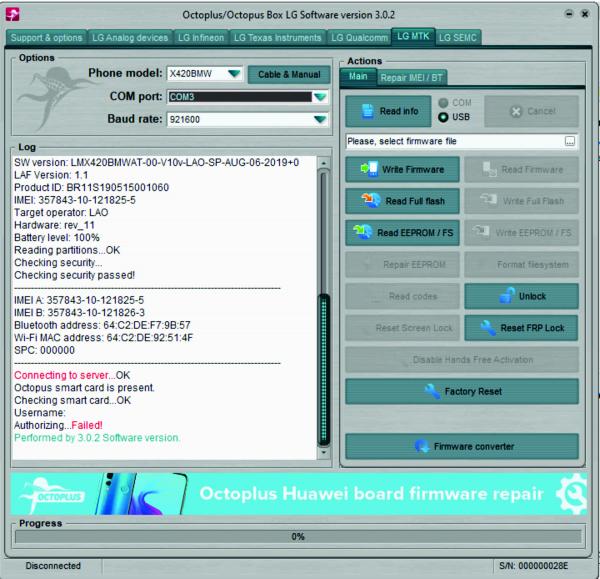Click 'Octopus smart card is present.' log line
Screen dimensions: 600x579
[84, 388]
